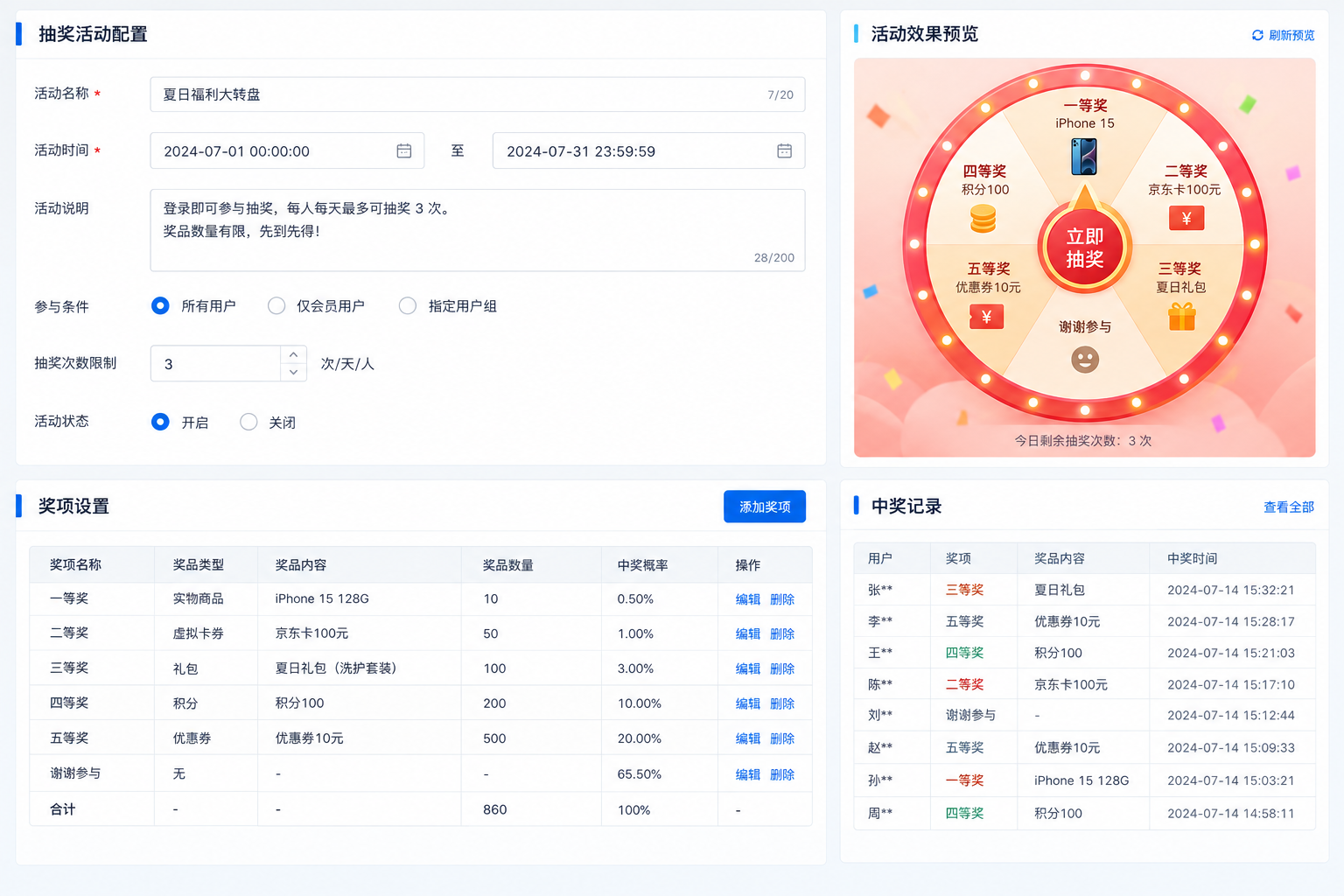Edit the 五等奖 prize row
Viewport: 1344px width, 896px height.
(x=748, y=738)
